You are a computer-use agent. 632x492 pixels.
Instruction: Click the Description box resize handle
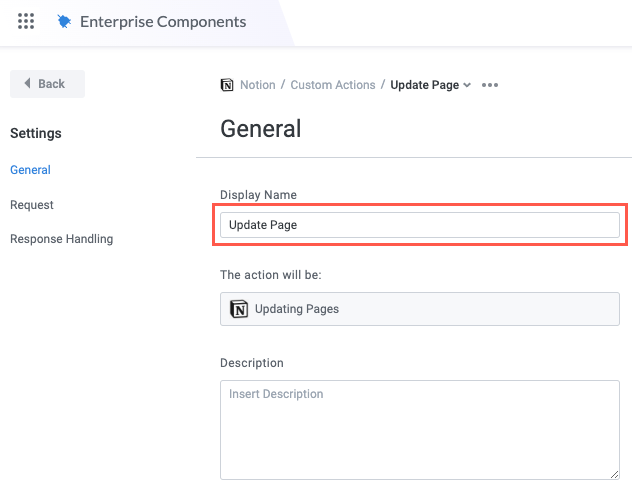click(x=614, y=473)
